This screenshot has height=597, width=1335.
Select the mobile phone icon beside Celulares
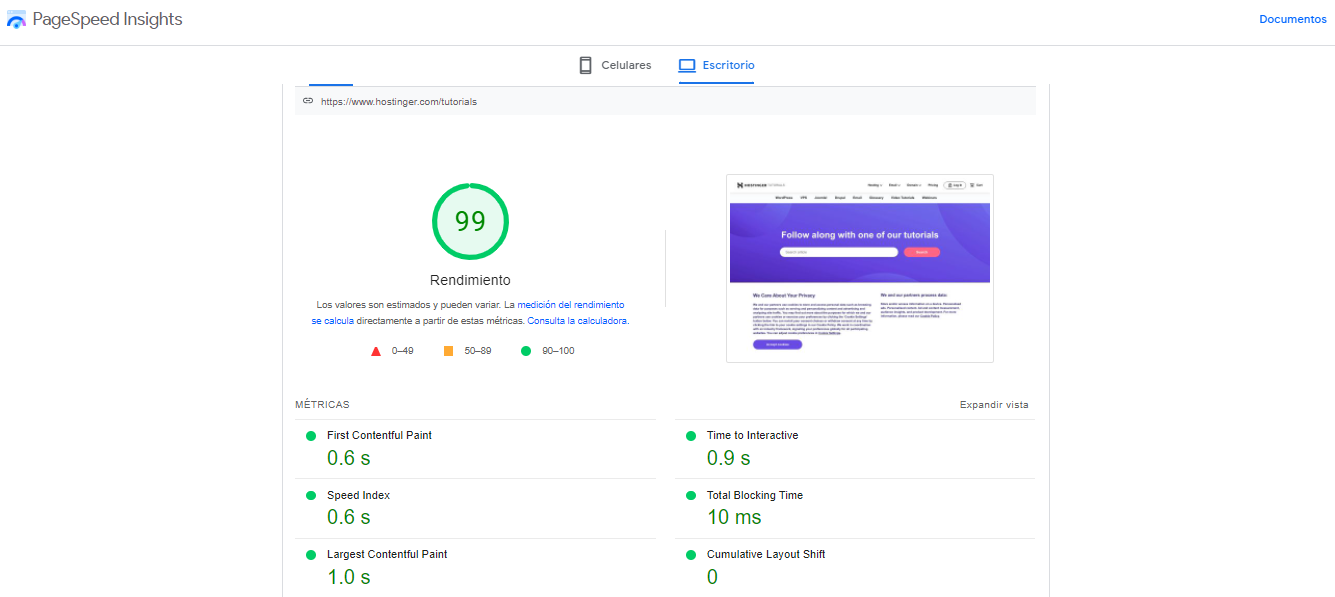click(585, 64)
